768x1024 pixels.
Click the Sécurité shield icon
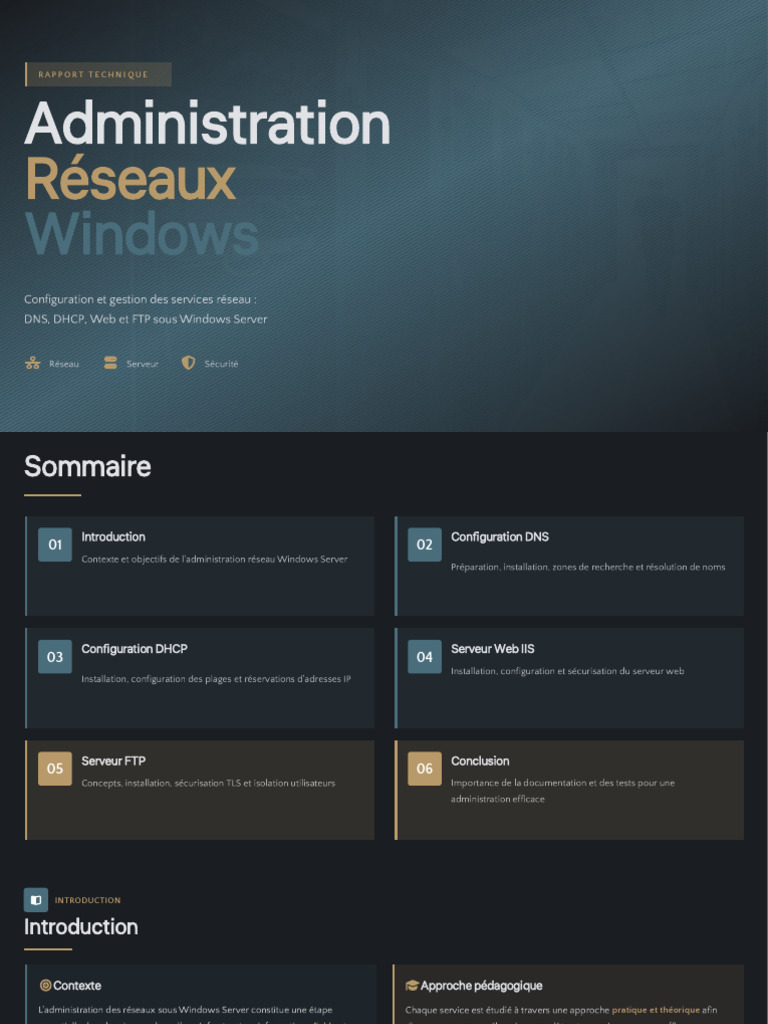coord(188,363)
